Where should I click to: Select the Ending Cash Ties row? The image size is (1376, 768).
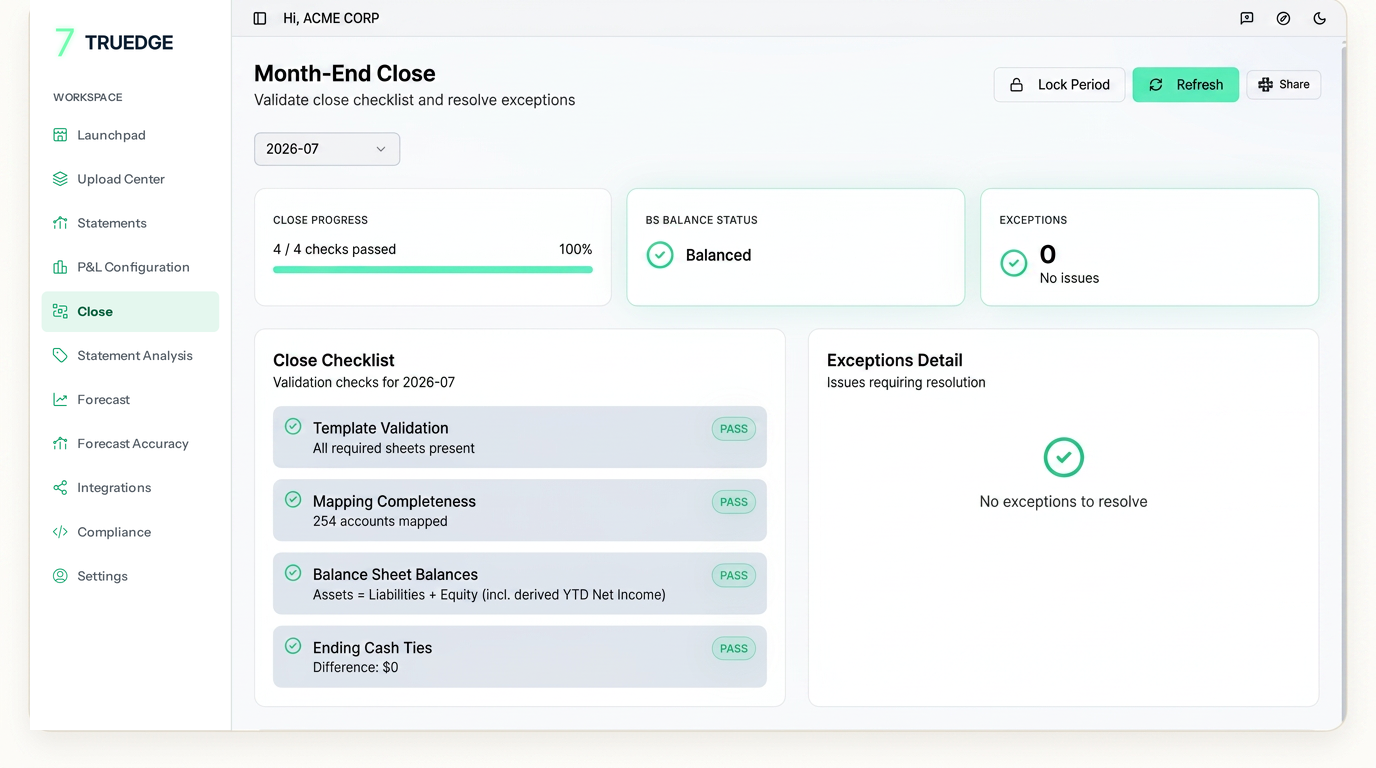click(x=520, y=656)
